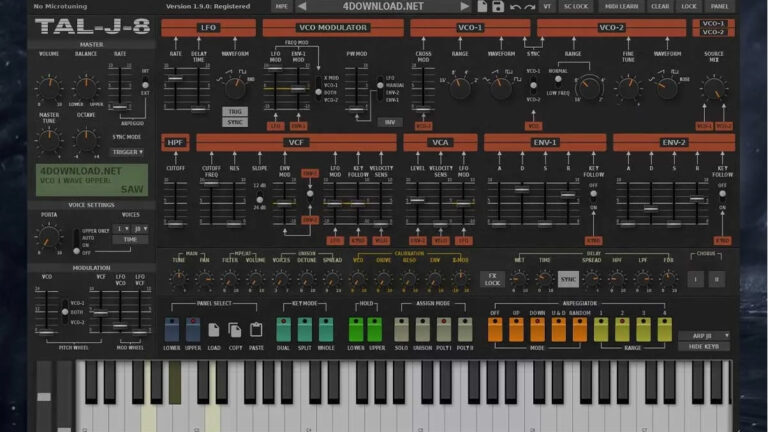This screenshot has width=768, height=432.
Task: Click the LFO Sync button
Action: point(235,122)
